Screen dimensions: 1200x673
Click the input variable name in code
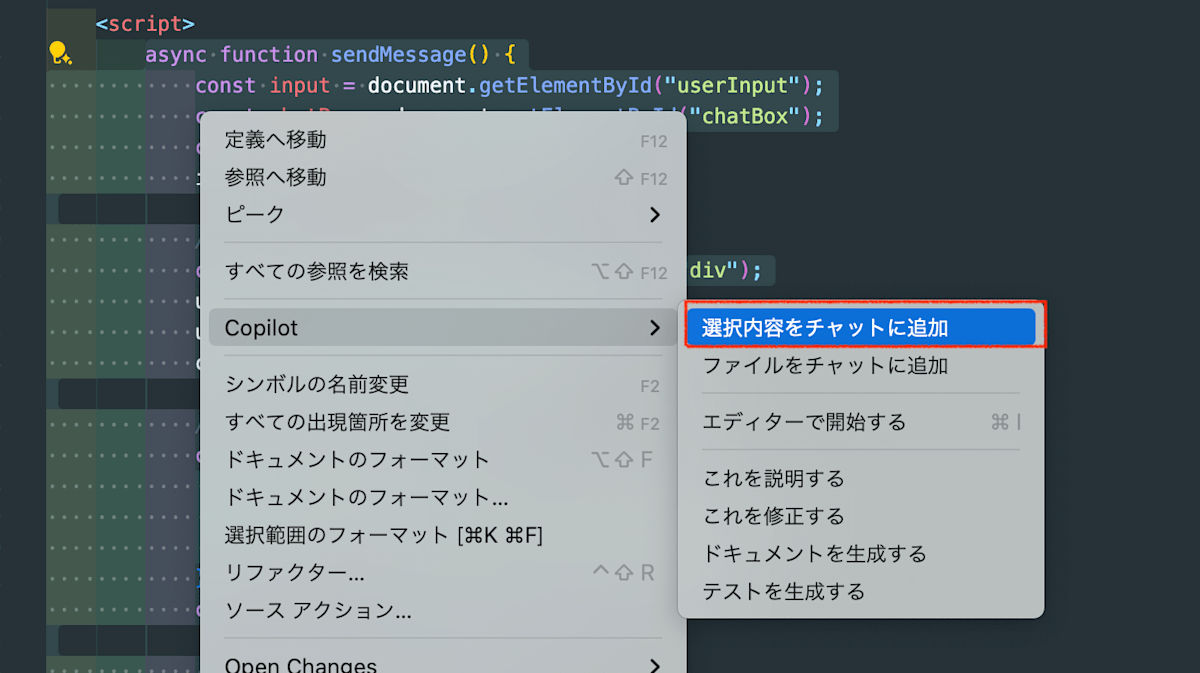tap(300, 85)
